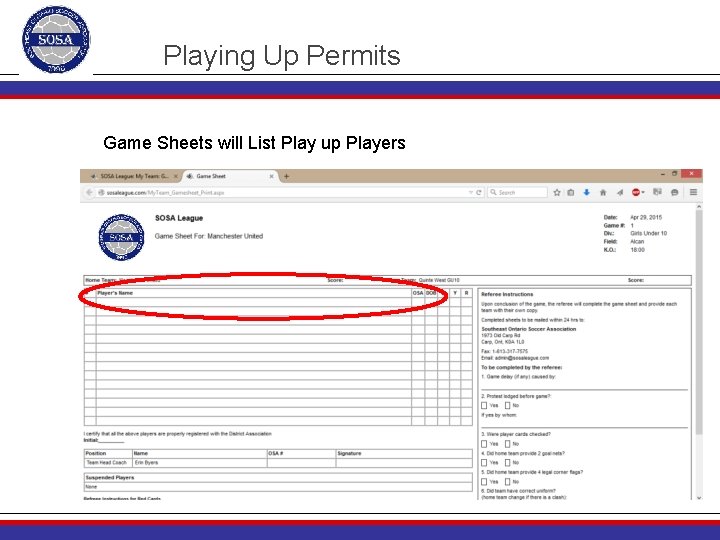The image size is (720, 540).
Task: Click the red ad-block stop icon
Action: pyautogui.click(x=636, y=192)
